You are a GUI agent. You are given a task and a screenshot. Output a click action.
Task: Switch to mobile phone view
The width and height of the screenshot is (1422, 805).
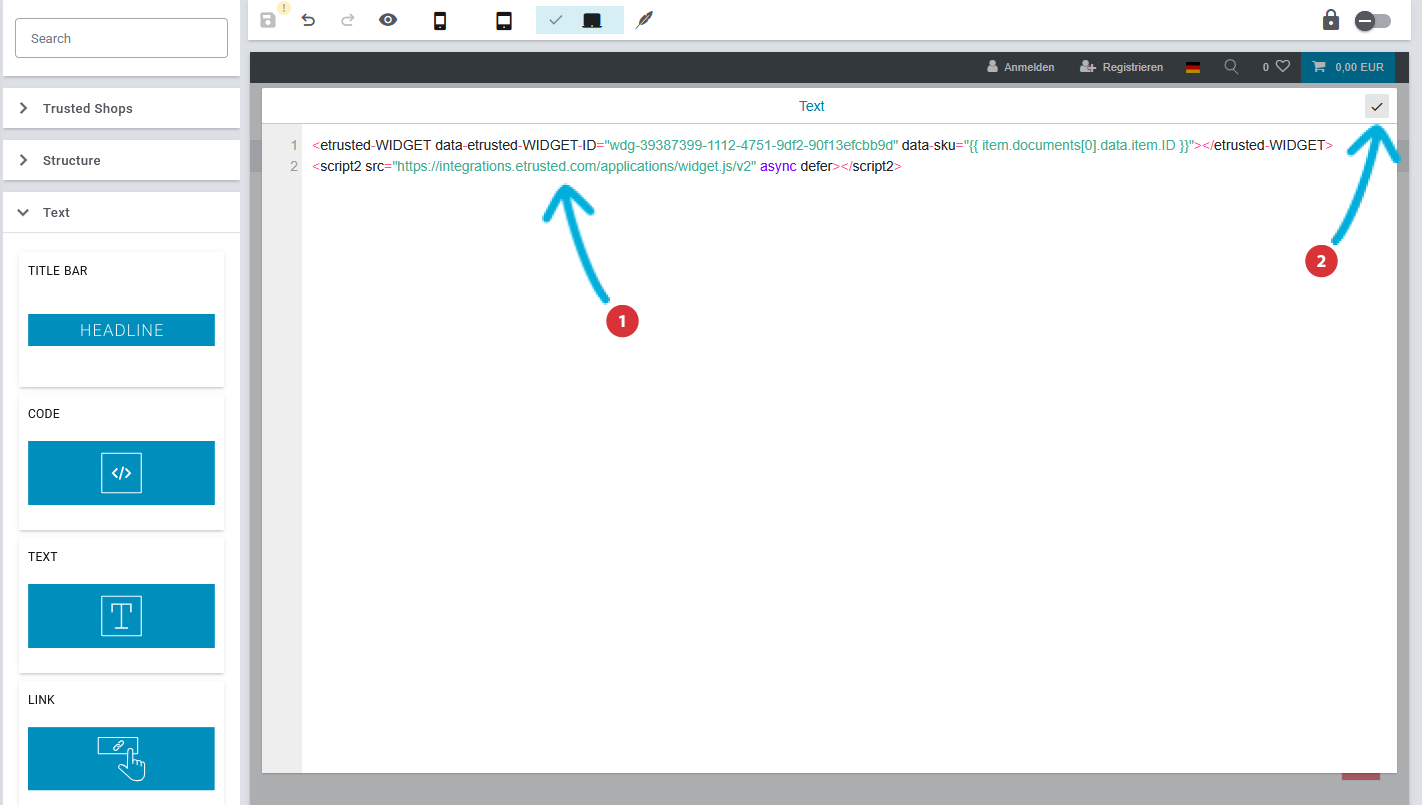point(440,20)
